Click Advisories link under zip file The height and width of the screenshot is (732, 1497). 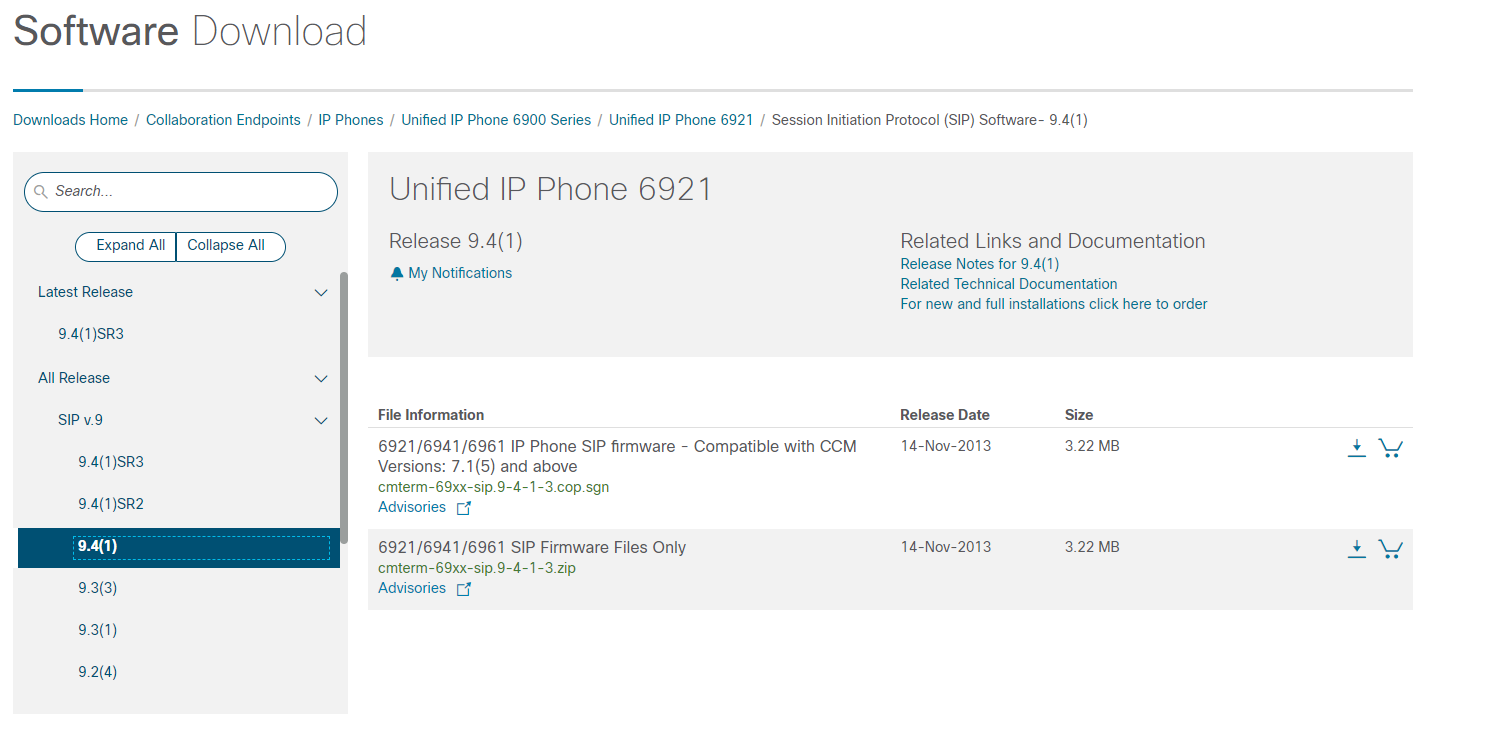pyautogui.click(x=412, y=588)
